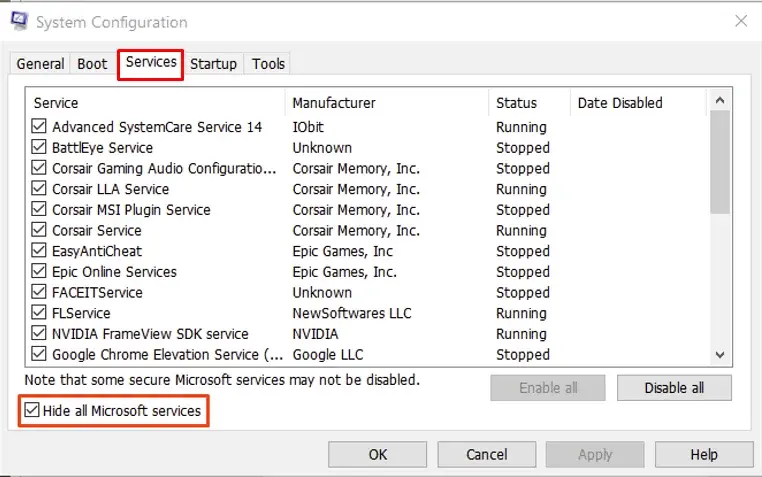Toggle the FACEITService checkbox
Image resolution: width=762 pixels, height=477 pixels.
[x=39, y=291]
